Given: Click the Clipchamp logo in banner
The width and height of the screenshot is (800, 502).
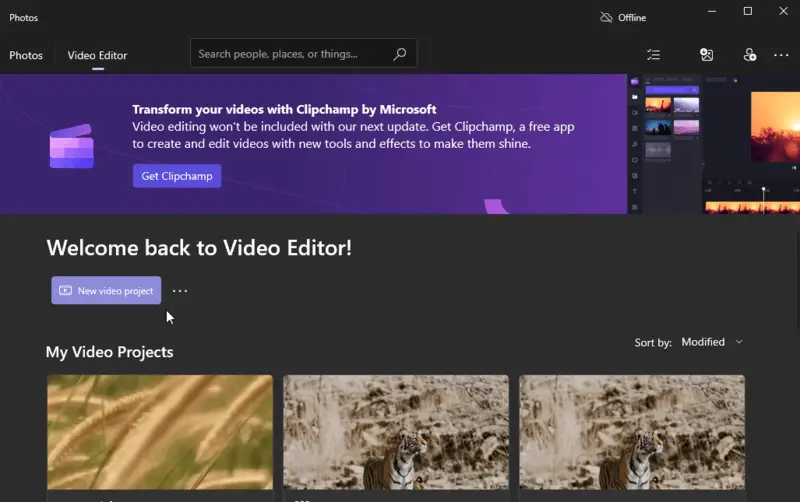Looking at the screenshot, I should click(x=71, y=146).
